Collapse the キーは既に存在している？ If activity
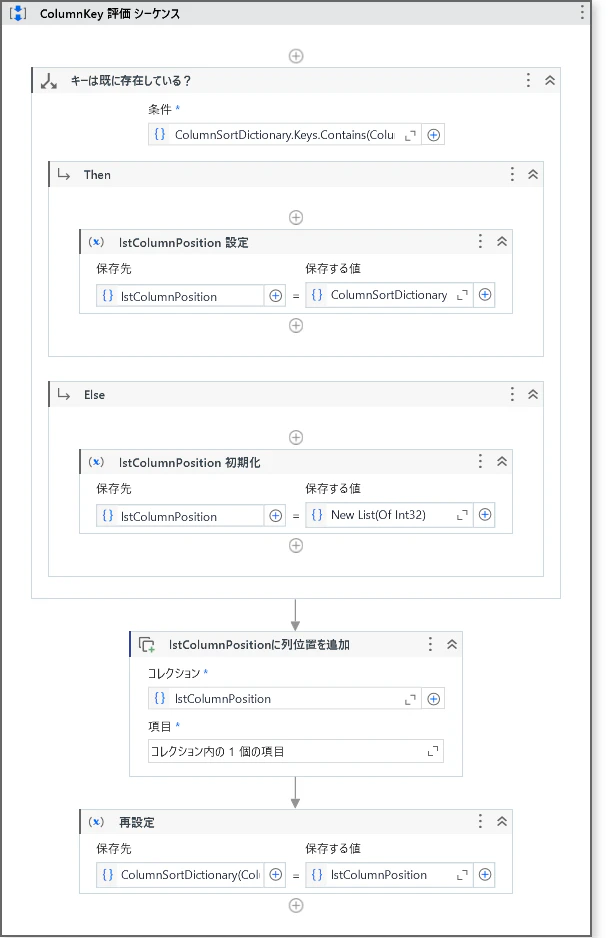The width and height of the screenshot is (614, 938). click(549, 80)
